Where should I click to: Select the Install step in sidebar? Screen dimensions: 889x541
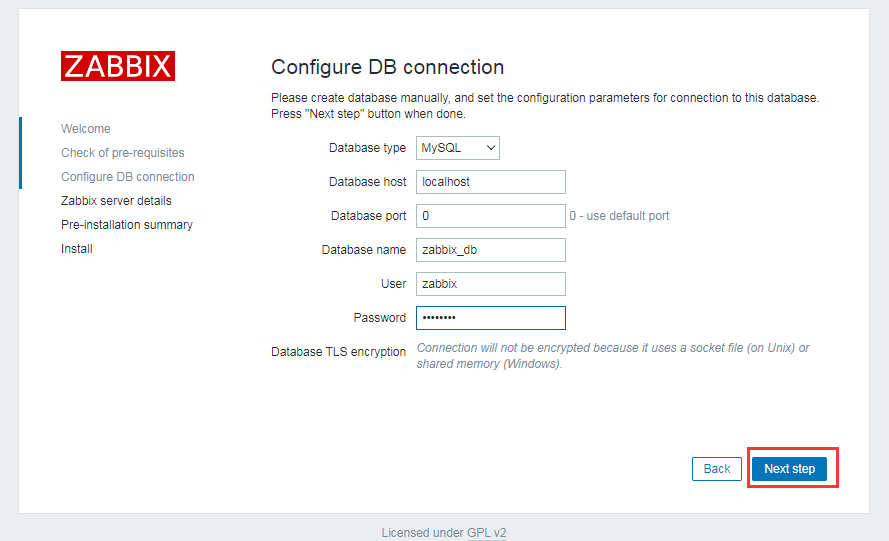coord(77,249)
